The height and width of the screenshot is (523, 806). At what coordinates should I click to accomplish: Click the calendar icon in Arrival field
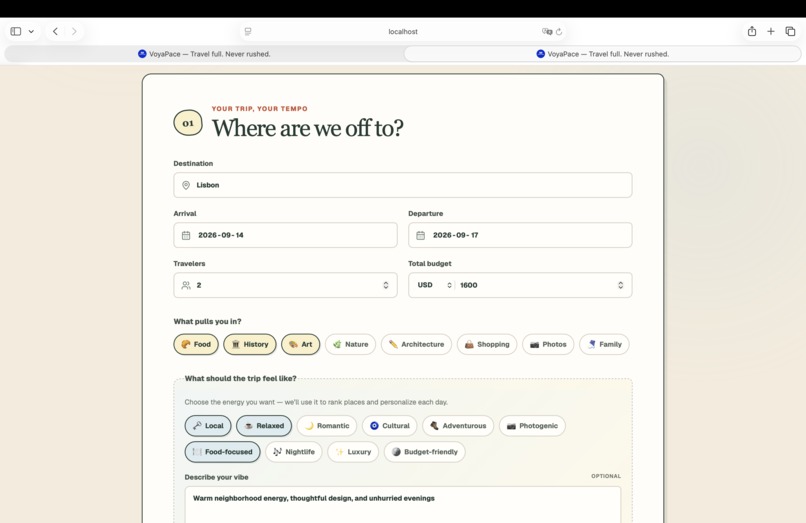tap(186, 235)
